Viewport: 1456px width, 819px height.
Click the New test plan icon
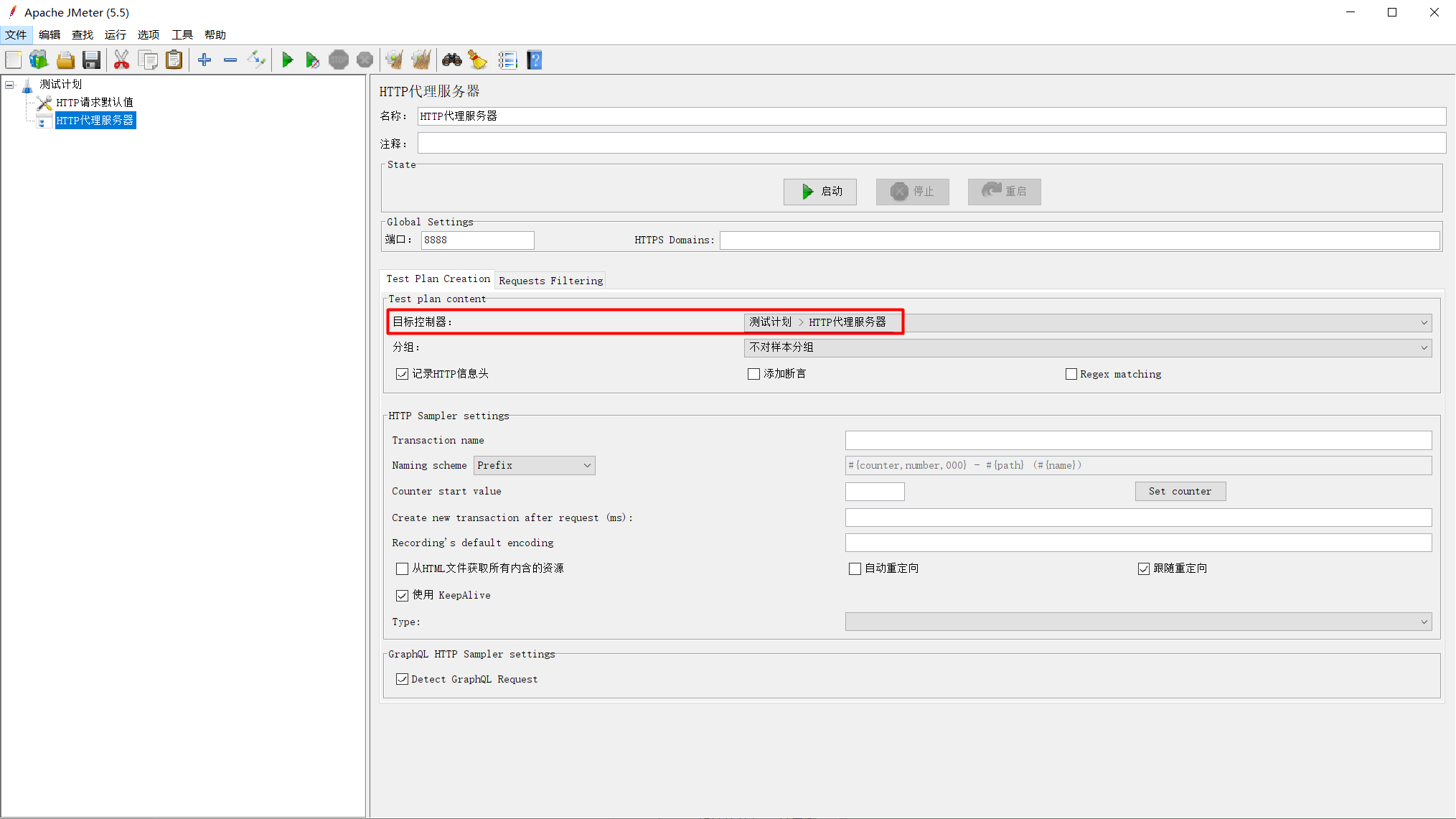tap(14, 60)
